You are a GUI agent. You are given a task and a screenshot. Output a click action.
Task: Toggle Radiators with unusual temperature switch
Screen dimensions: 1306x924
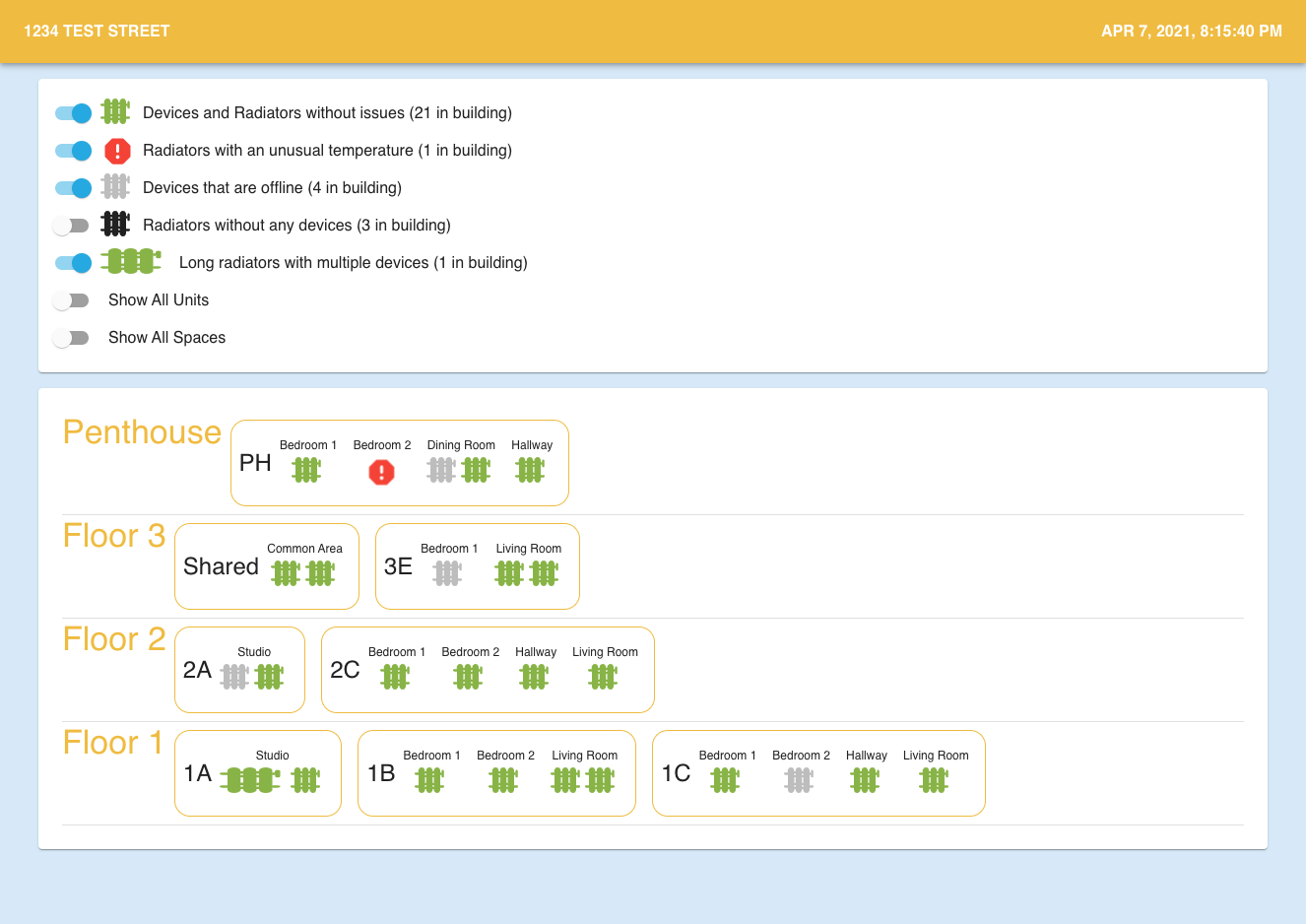click(73, 151)
